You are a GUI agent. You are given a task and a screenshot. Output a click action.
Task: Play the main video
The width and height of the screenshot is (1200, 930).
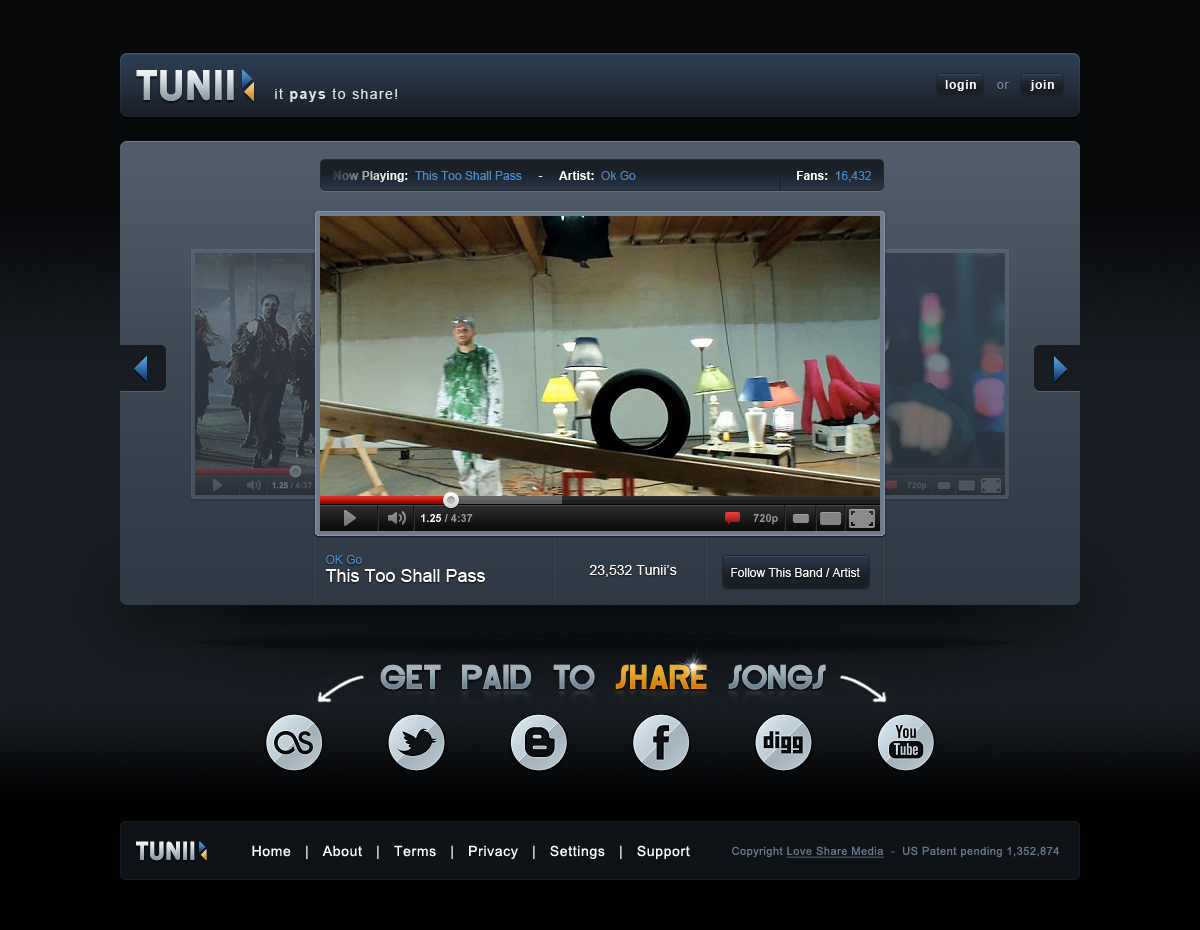click(x=349, y=518)
